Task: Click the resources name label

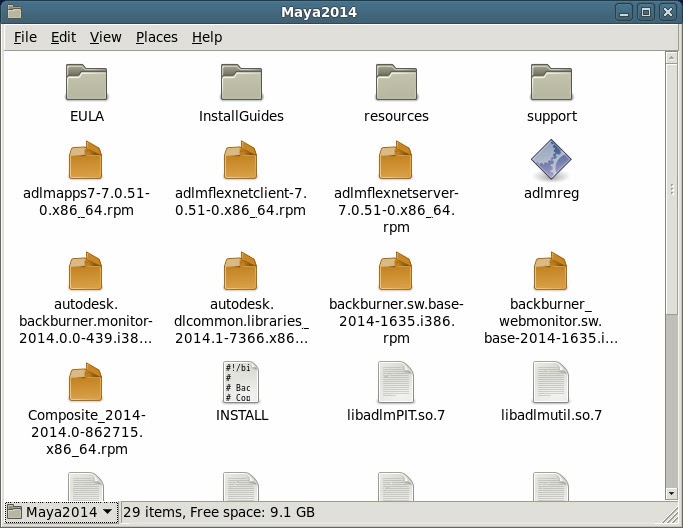Action: 396,116
